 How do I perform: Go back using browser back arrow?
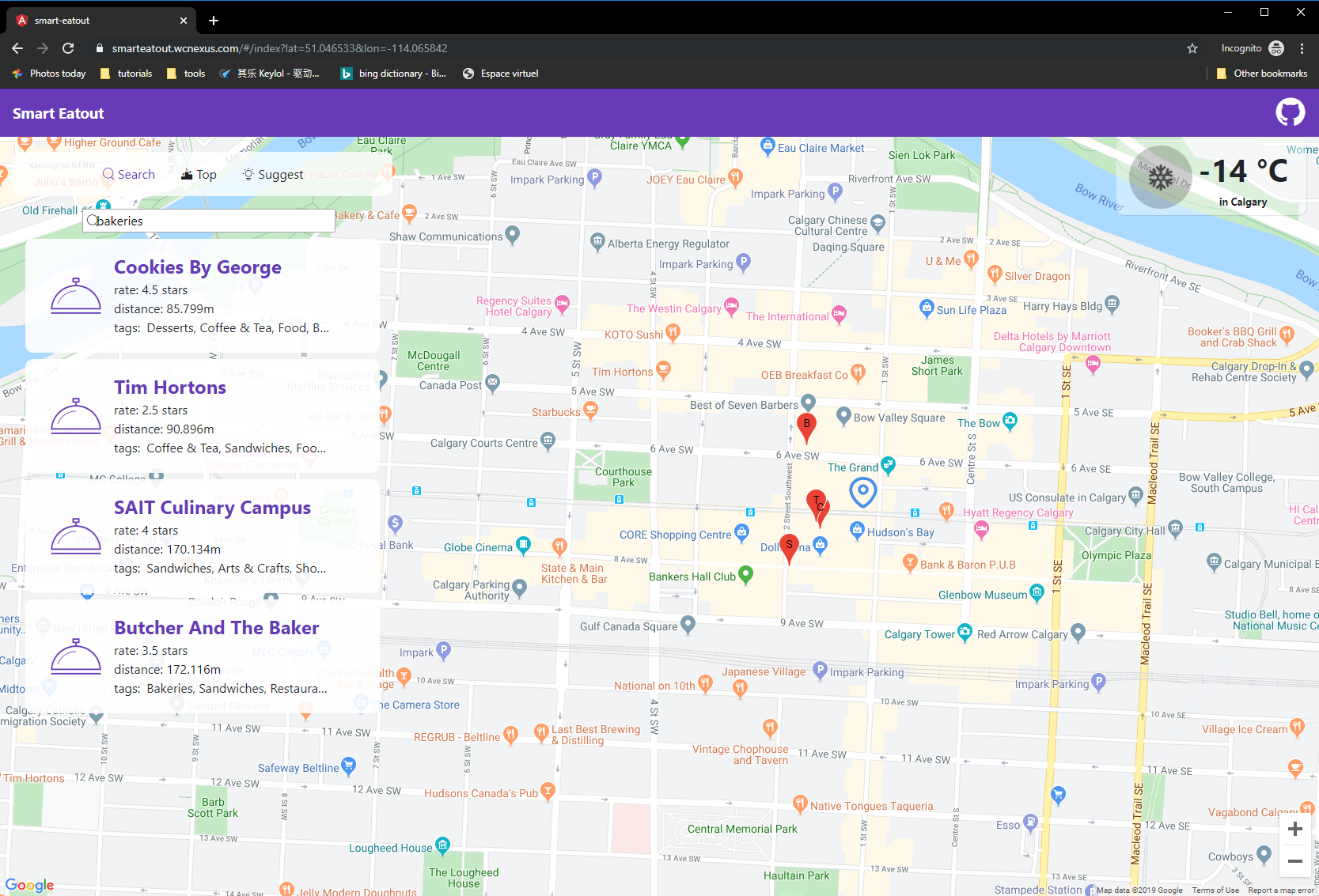(17, 48)
